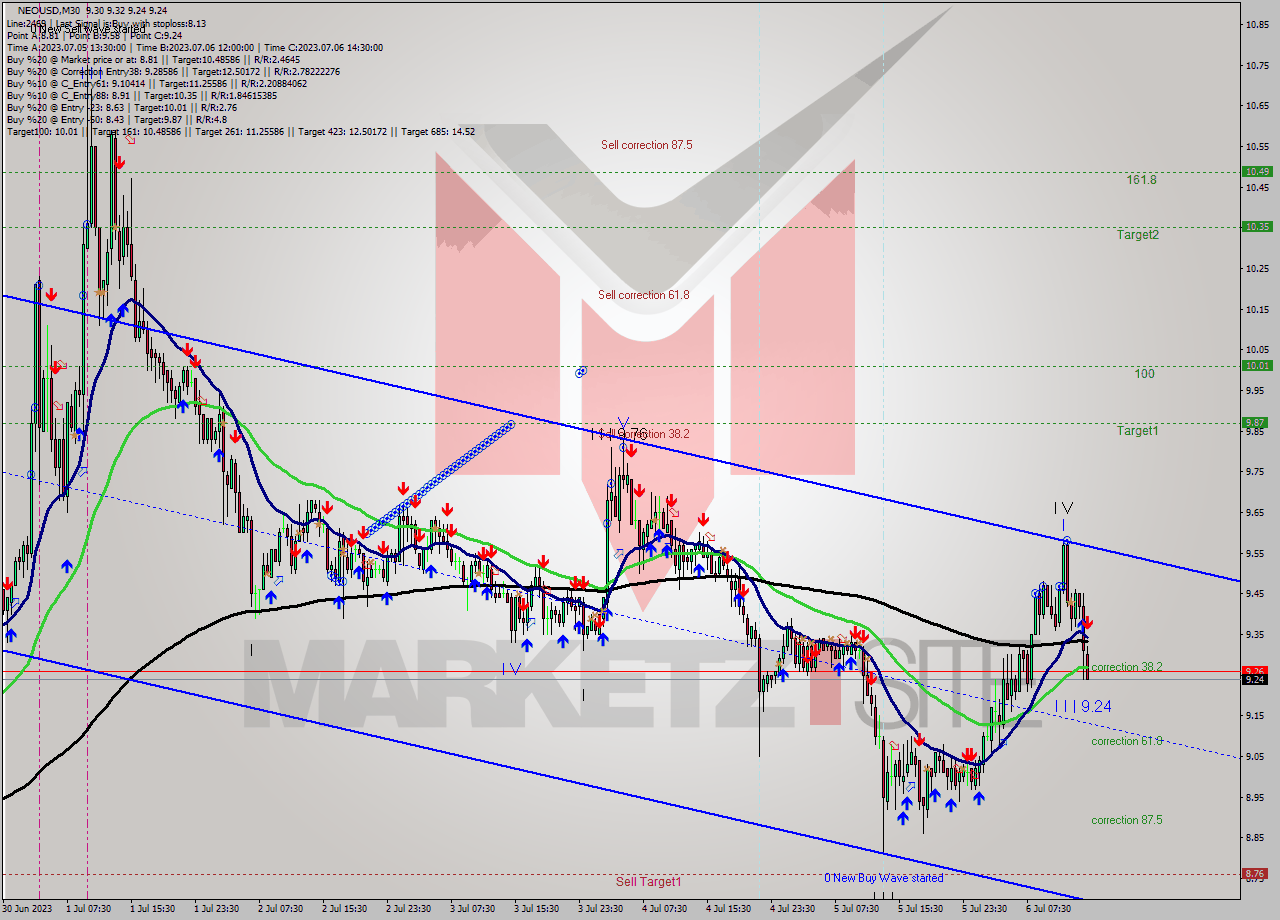The image size is (1280, 920).
Task: Click the 10.35 price tag on axis
Action: point(1257,227)
